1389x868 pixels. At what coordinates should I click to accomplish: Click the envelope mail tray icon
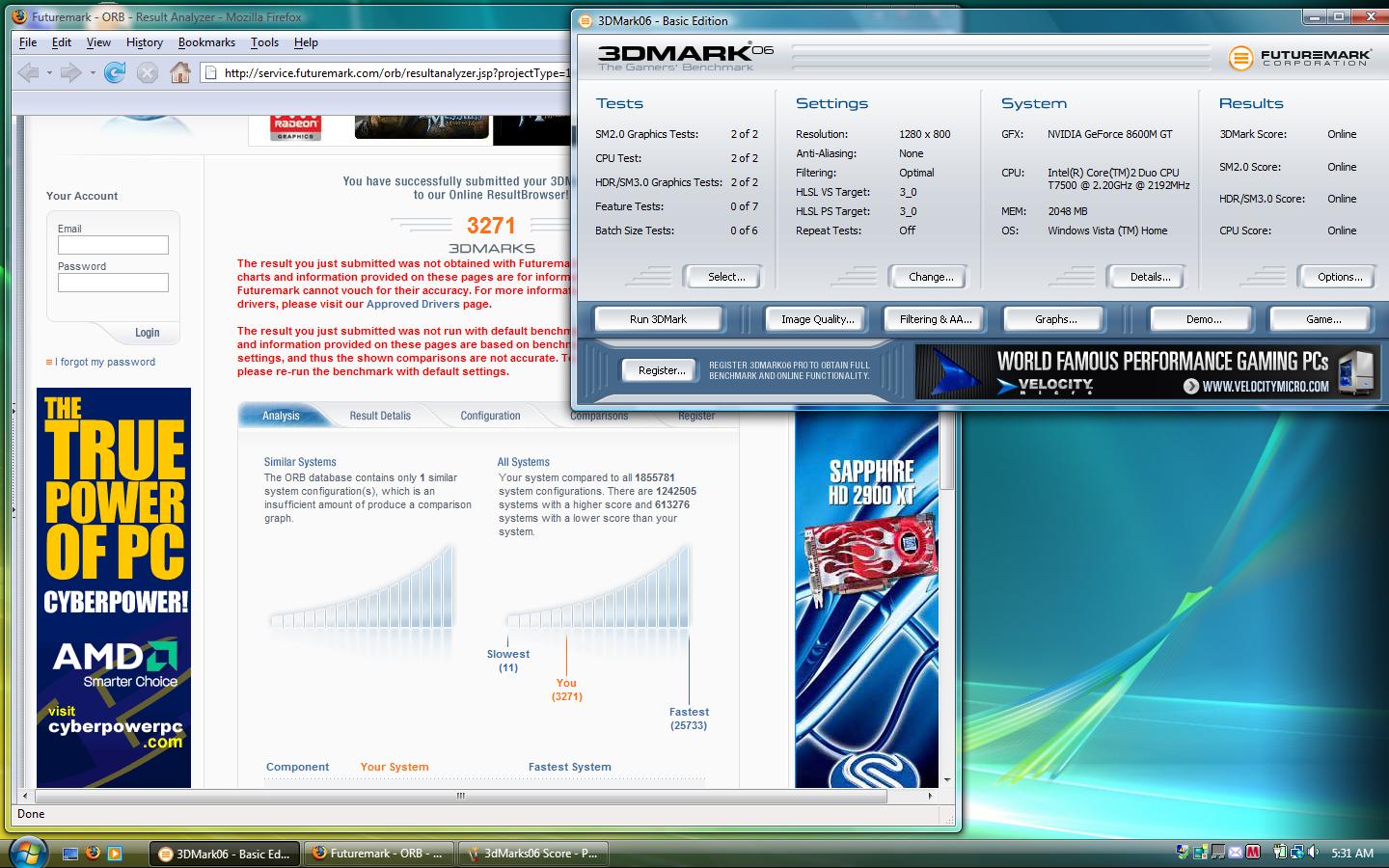coord(1236,853)
